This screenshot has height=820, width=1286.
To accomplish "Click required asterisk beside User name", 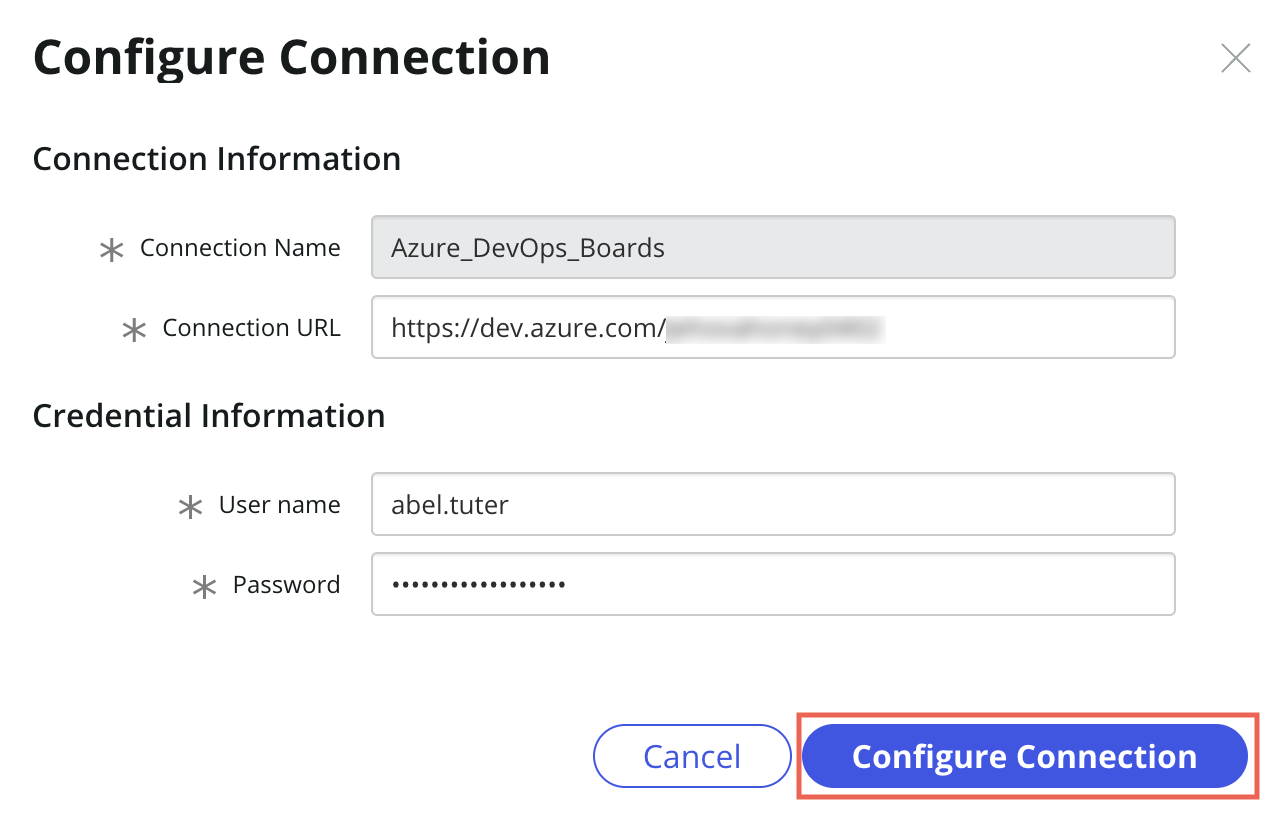I will point(190,508).
